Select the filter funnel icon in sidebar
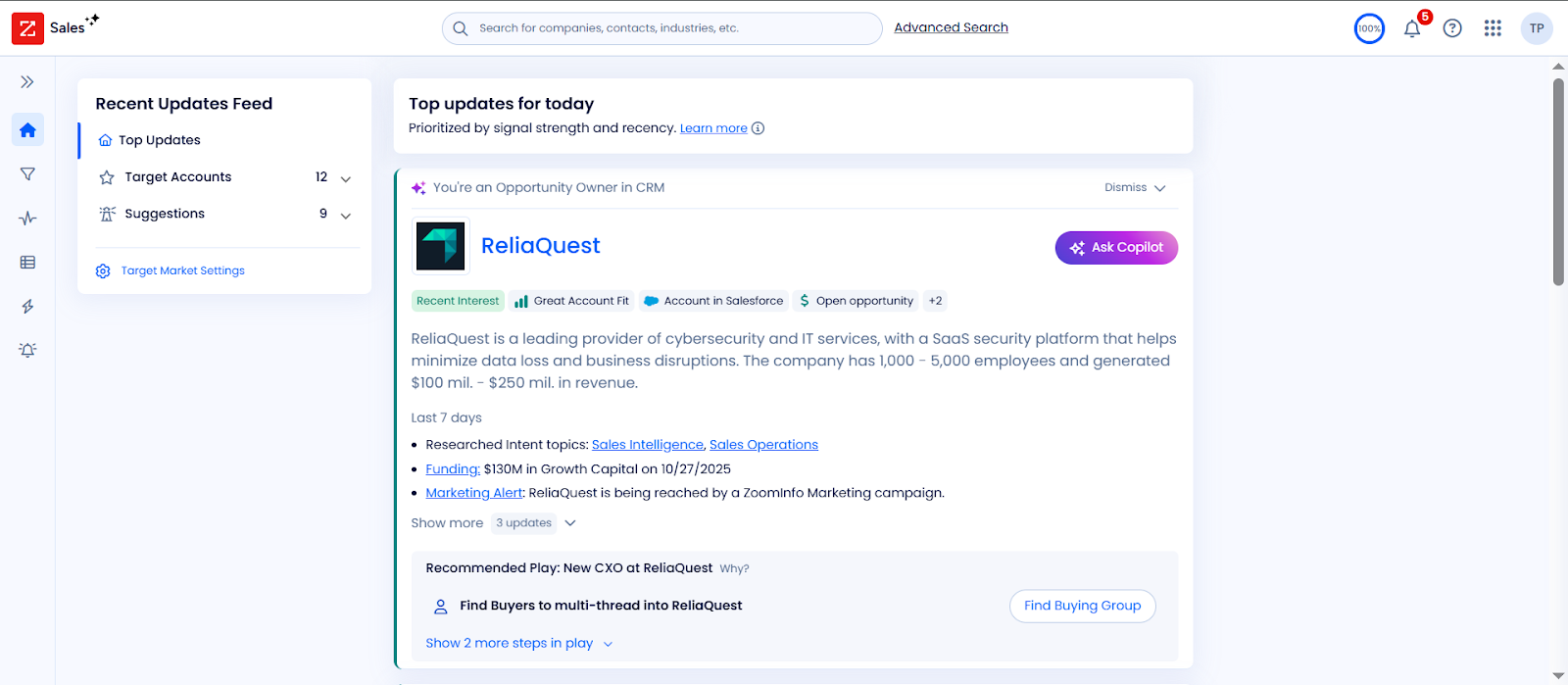This screenshot has height=685, width=1568. point(27,174)
